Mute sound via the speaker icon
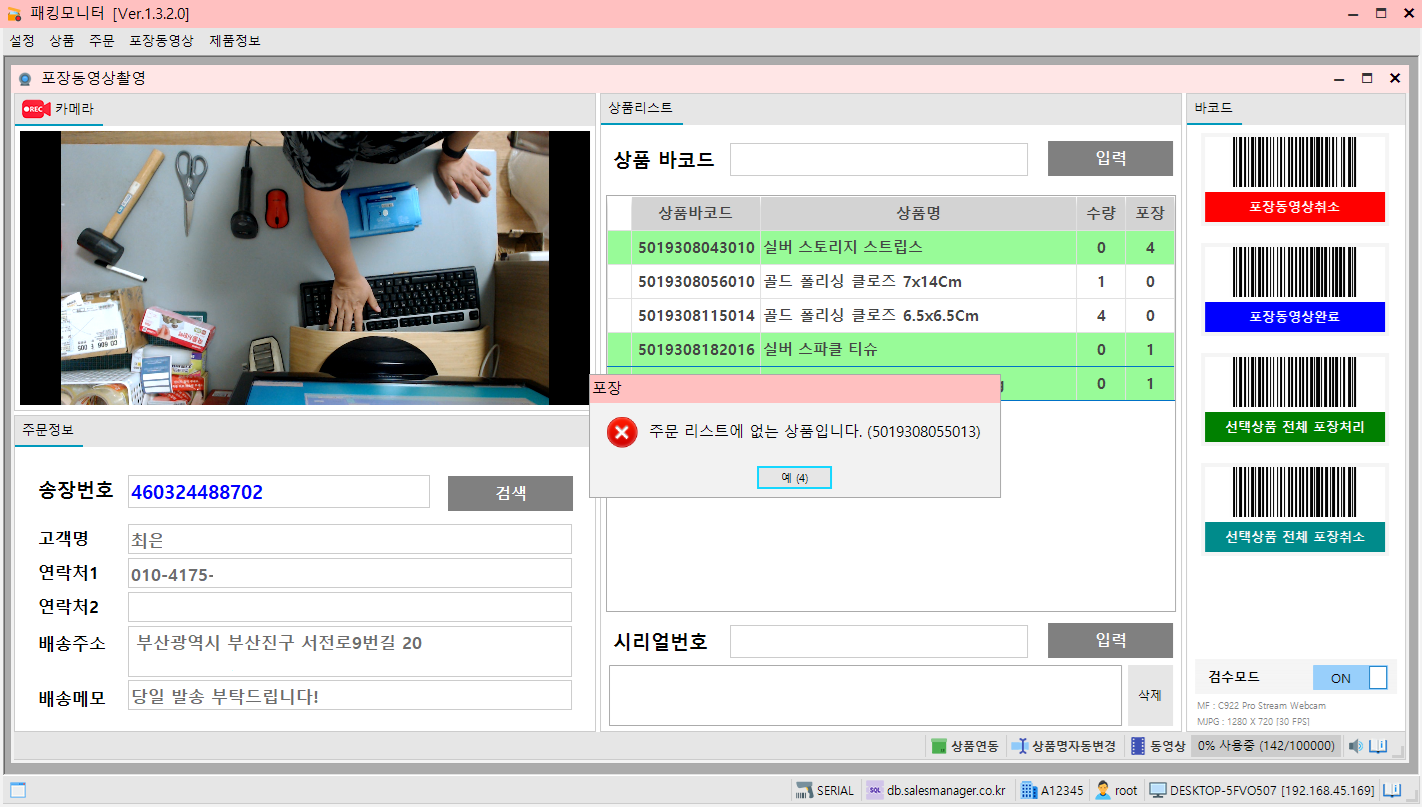Screen dimensions: 1422x807 click(x=1355, y=746)
